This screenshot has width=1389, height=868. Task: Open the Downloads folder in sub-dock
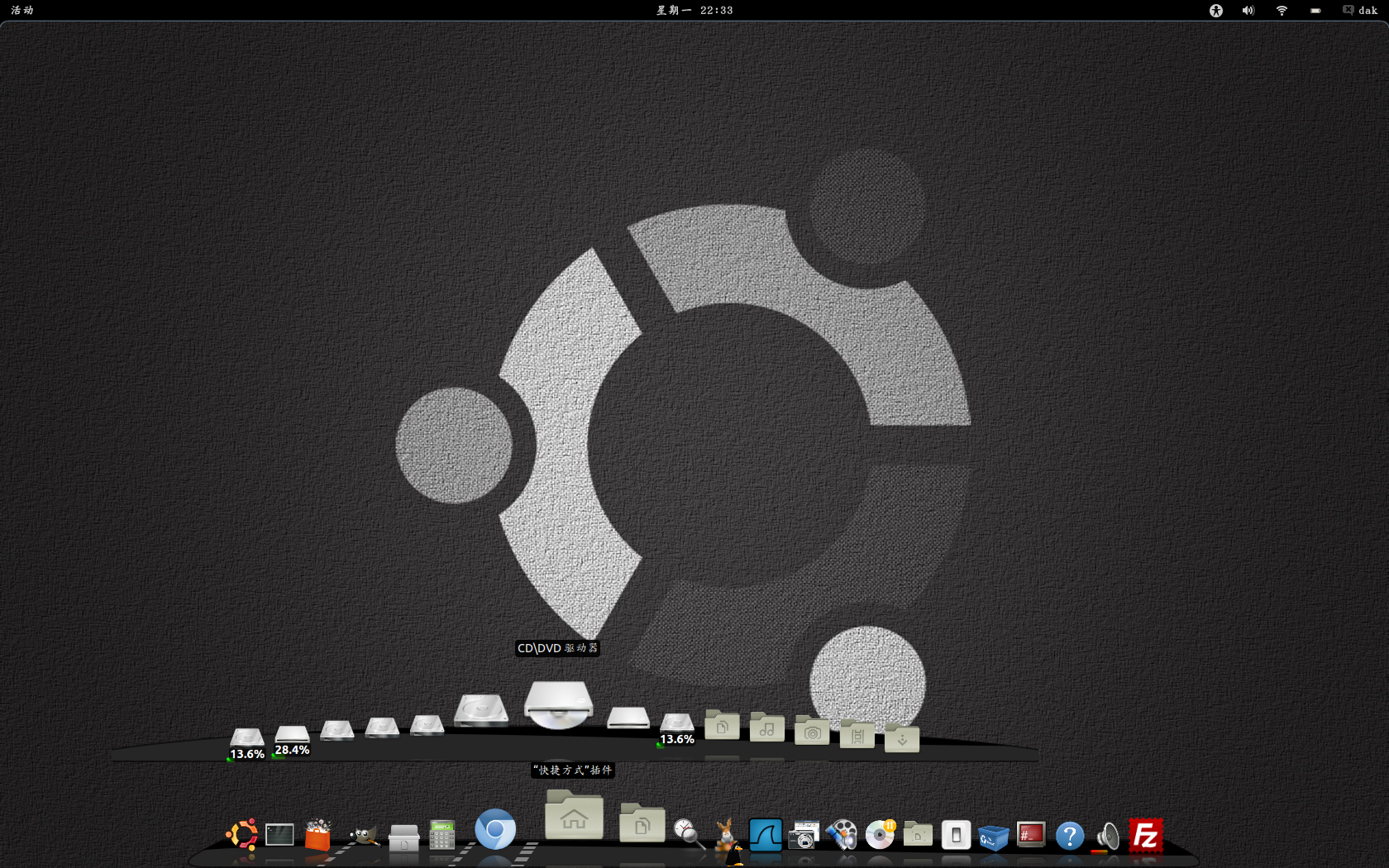click(x=902, y=737)
